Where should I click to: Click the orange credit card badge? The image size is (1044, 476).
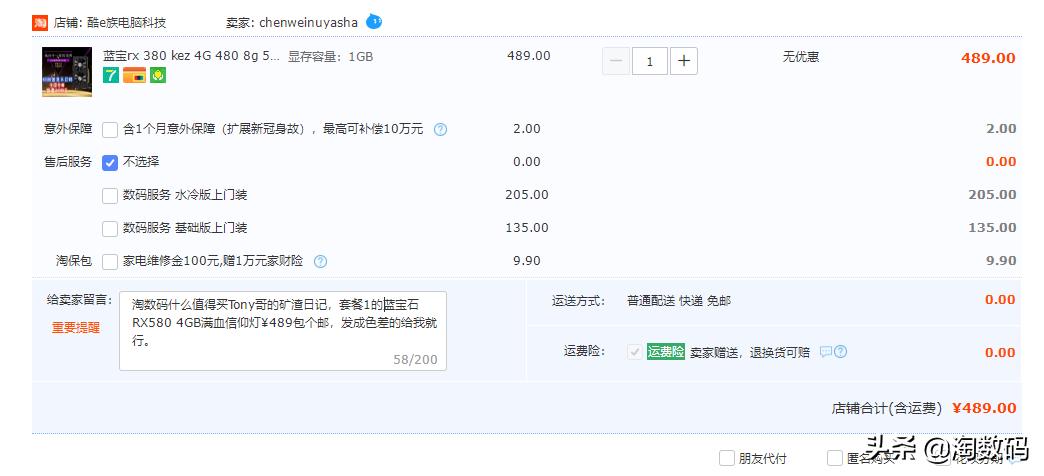click(134, 75)
